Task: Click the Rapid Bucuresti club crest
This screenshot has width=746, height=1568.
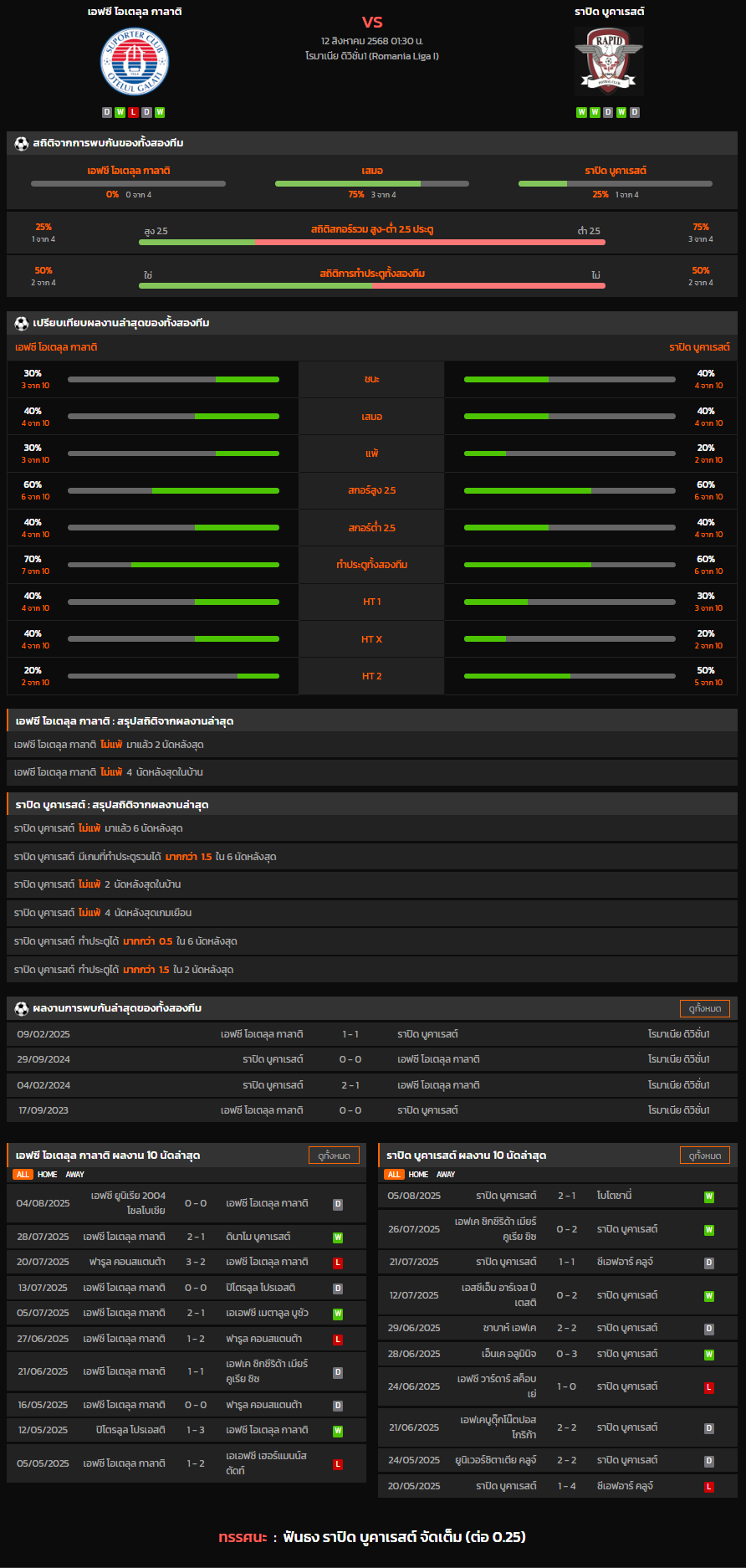Action: click(x=609, y=61)
